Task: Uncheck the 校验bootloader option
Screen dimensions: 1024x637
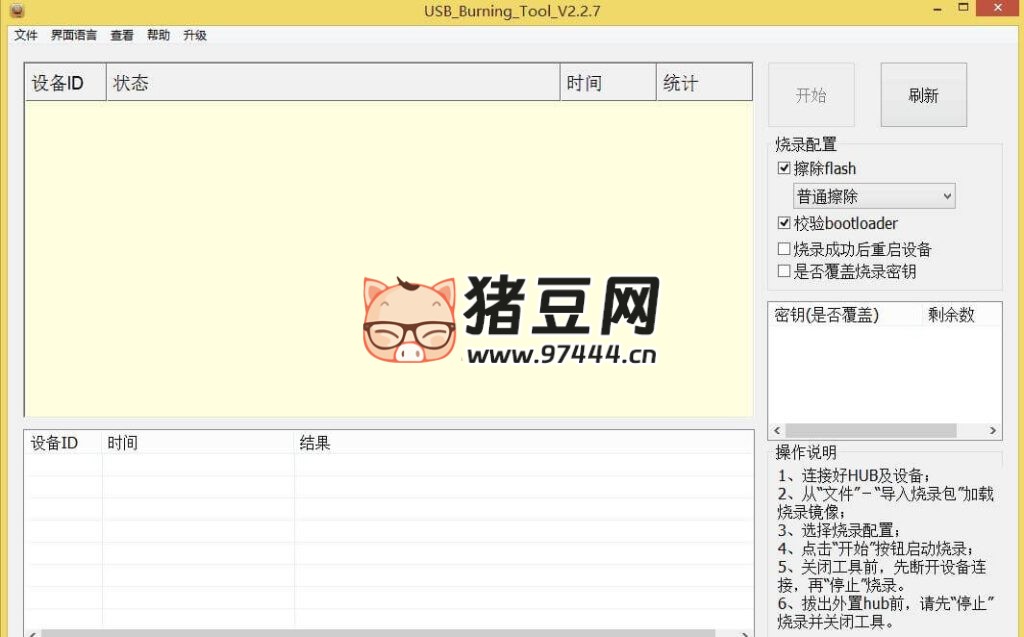Action: pyautogui.click(x=784, y=222)
